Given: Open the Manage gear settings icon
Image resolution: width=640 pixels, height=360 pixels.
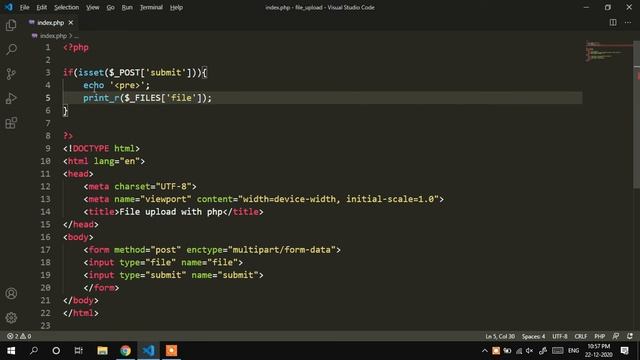Looking at the screenshot, I should click(11, 318).
